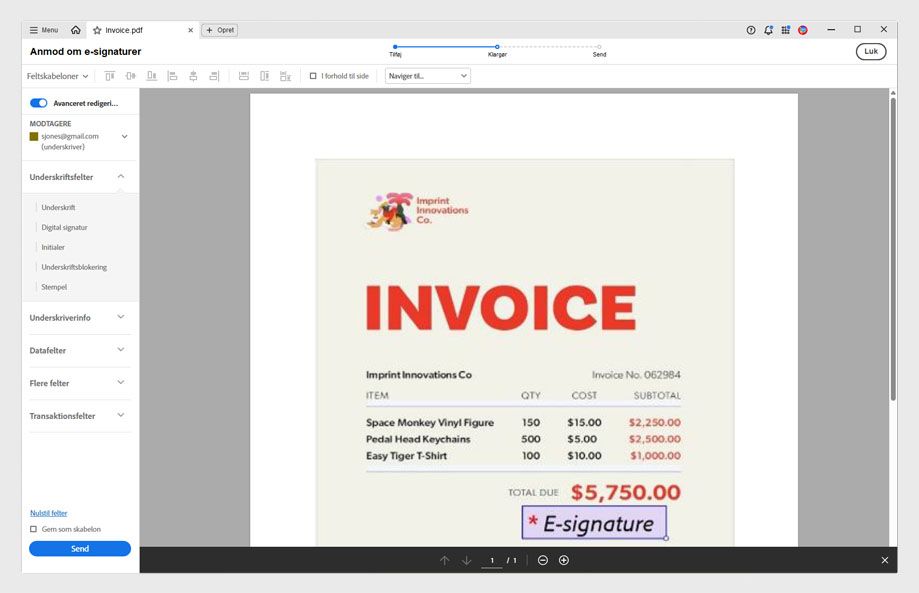
Task: Align fields horizontal center icon
Action: [193, 76]
